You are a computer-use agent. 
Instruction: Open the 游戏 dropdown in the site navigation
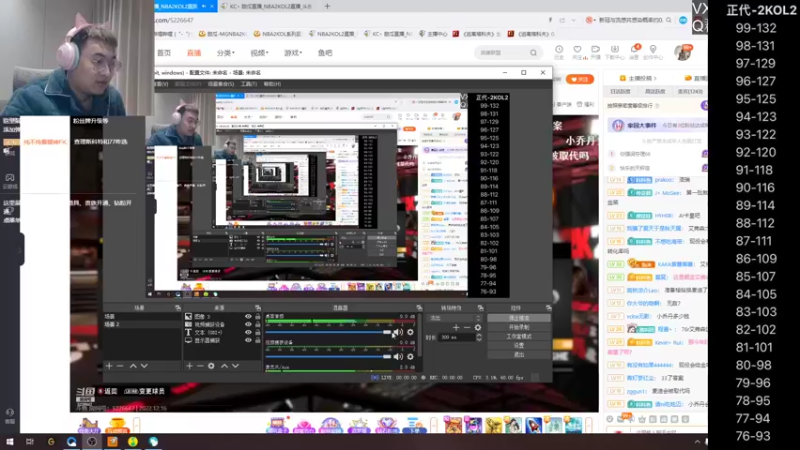[x=293, y=53]
